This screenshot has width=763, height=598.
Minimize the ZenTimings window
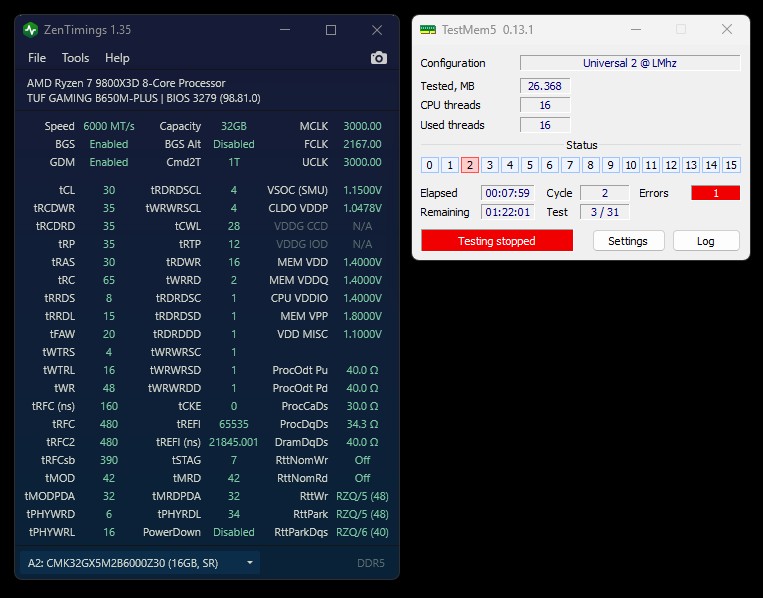[285, 30]
